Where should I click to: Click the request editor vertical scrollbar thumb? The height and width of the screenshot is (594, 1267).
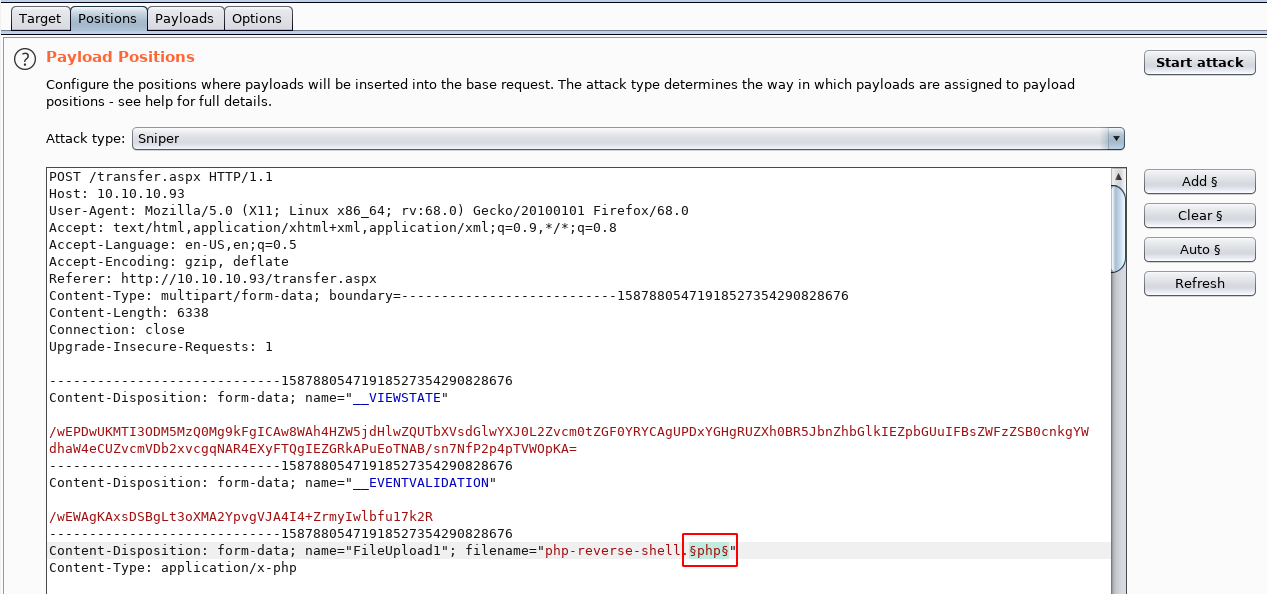pyautogui.click(x=1117, y=229)
